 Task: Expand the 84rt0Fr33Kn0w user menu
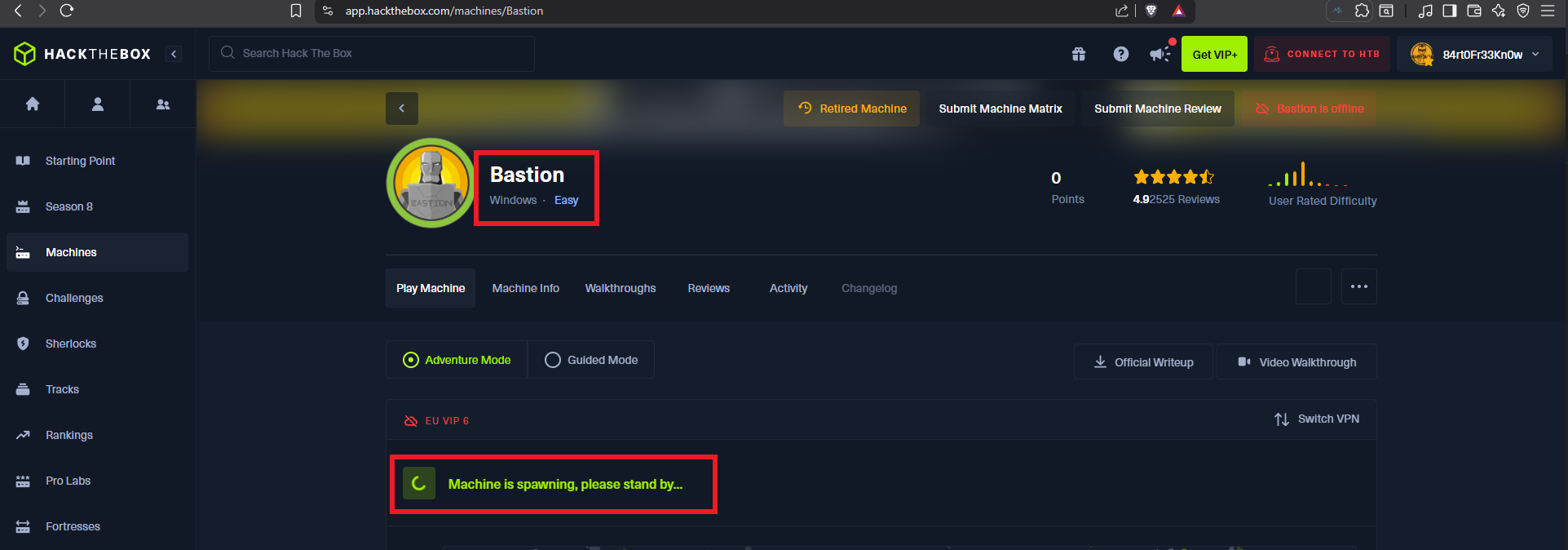tap(1474, 54)
